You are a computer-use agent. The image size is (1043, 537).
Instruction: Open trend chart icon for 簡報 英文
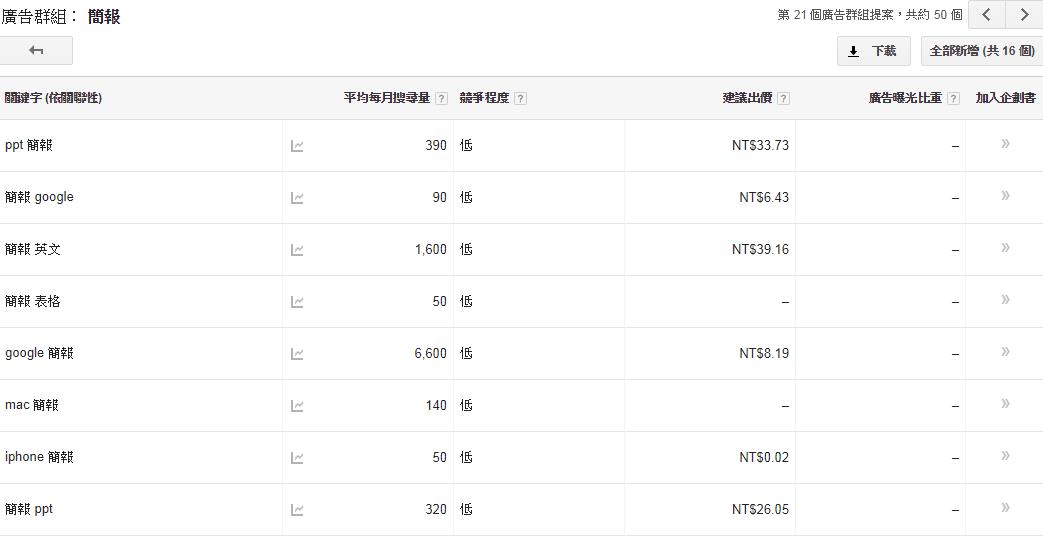[x=297, y=250]
